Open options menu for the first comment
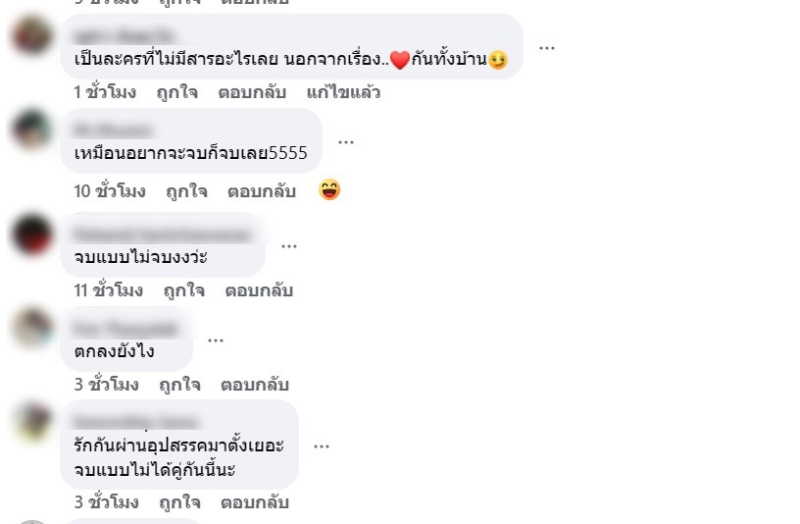The image size is (800, 524). (x=546, y=48)
